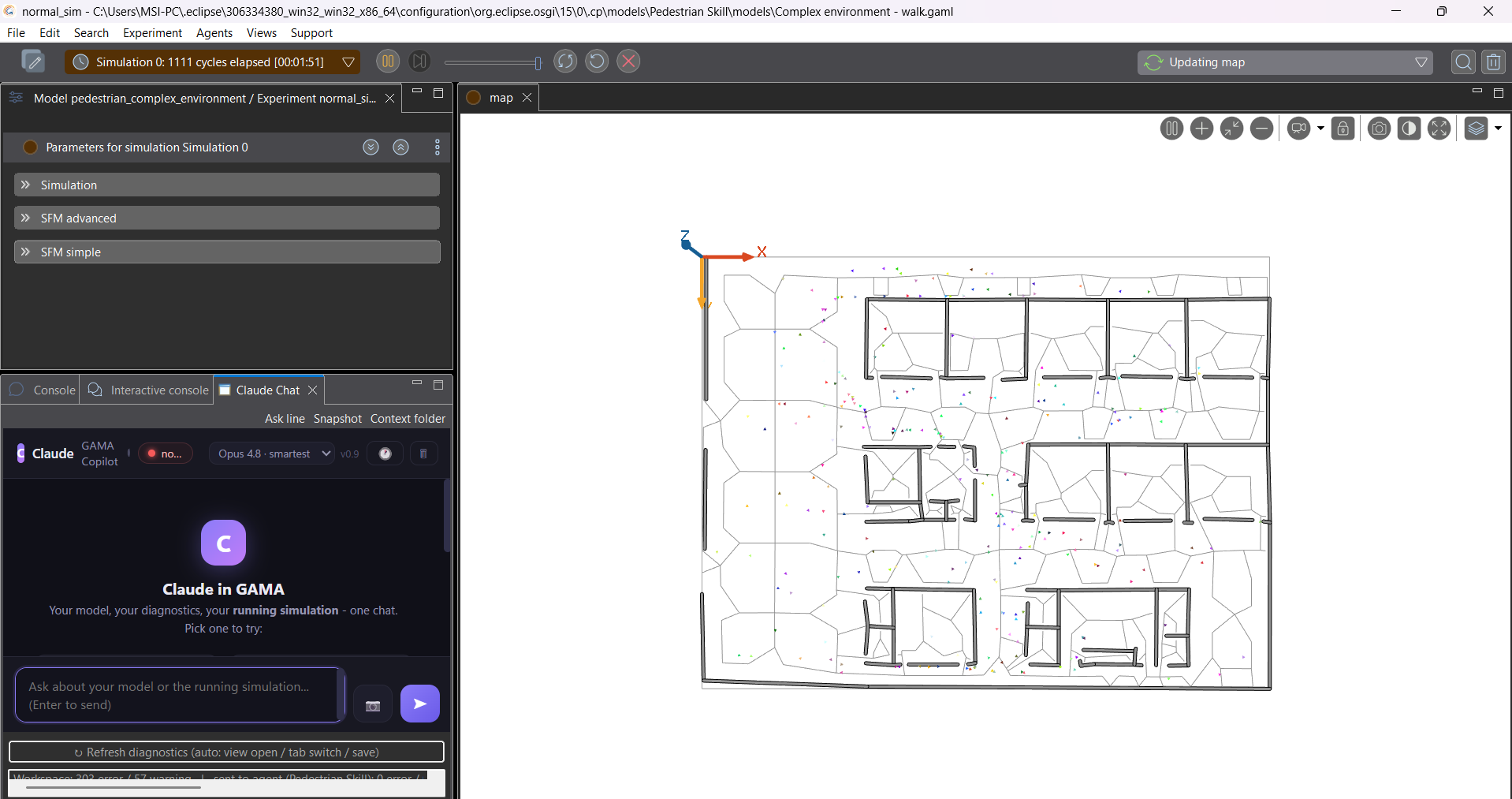Reload the experiment with circular arrow

(597, 62)
